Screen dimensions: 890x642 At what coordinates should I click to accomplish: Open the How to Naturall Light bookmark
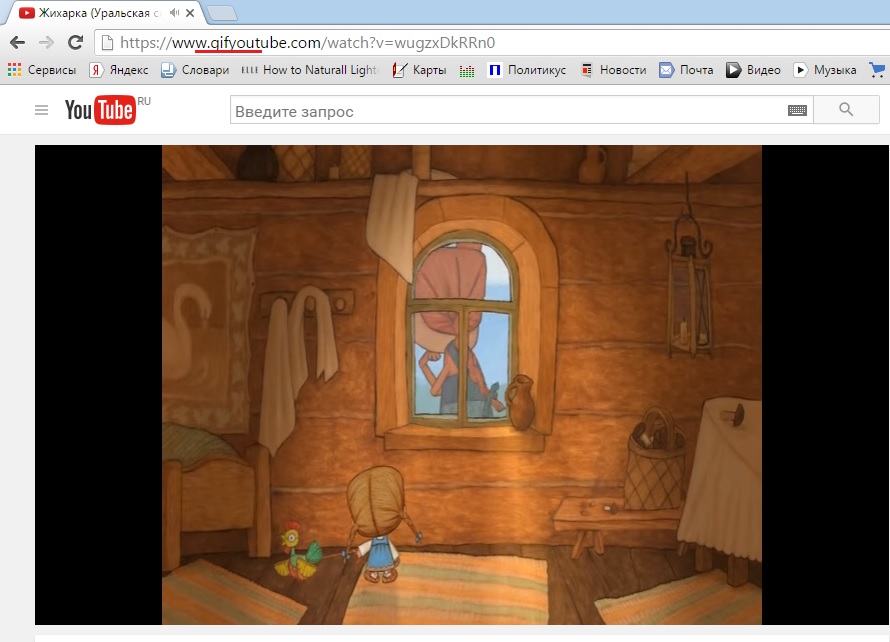(309, 70)
